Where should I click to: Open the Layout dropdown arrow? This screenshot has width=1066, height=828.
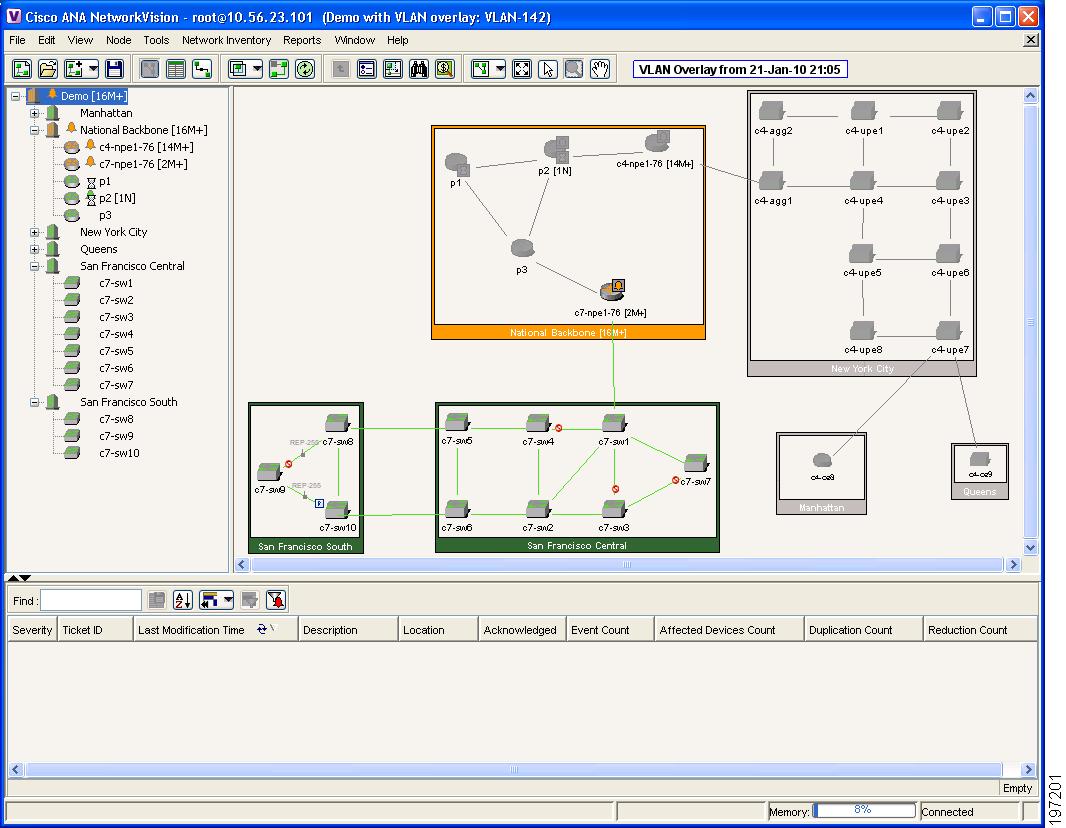(x=500, y=69)
